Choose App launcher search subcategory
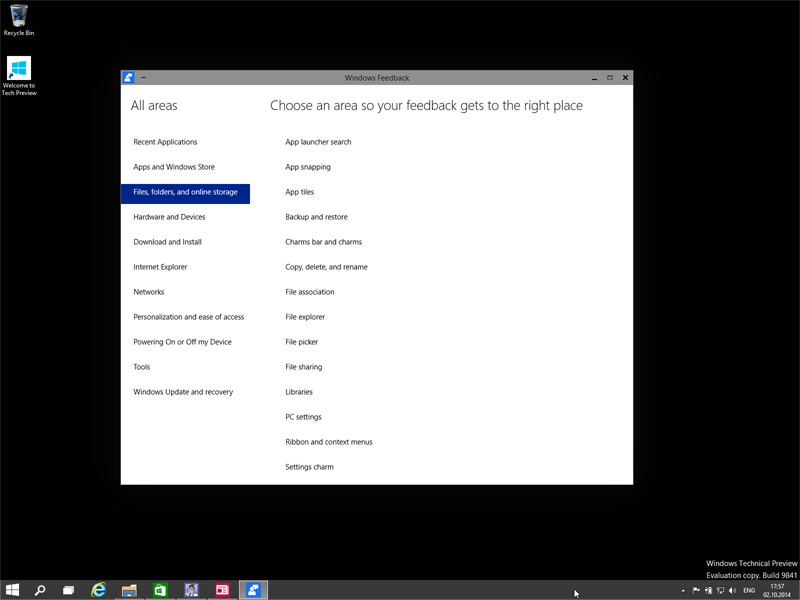This screenshot has height=600, width=800. [318, 142]
